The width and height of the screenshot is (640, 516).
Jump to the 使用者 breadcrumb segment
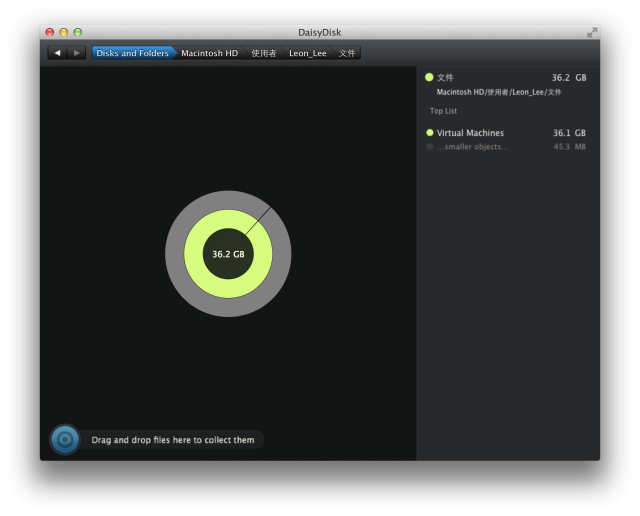tap(264, 53)
